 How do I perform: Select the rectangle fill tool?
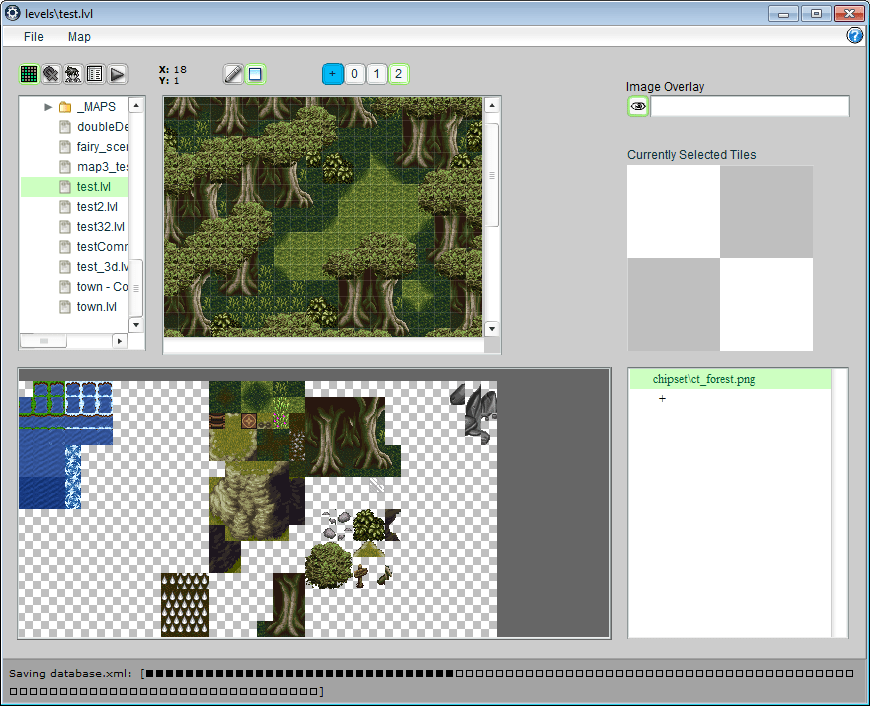click(255, 74)
